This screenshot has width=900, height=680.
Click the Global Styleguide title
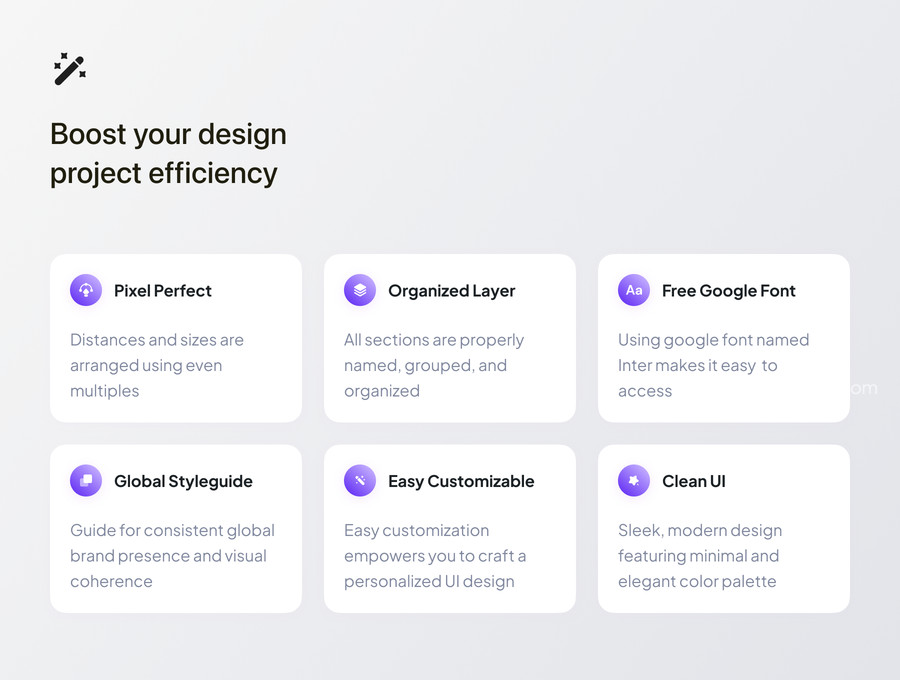[183, 481]
